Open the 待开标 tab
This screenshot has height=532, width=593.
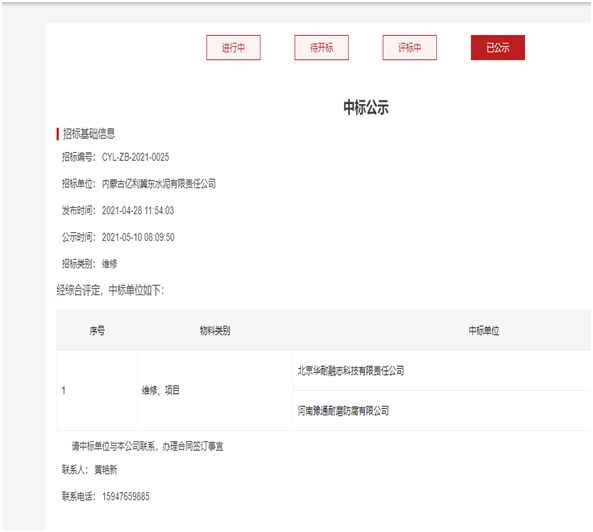pyautogui.click(x=321, y=48)
